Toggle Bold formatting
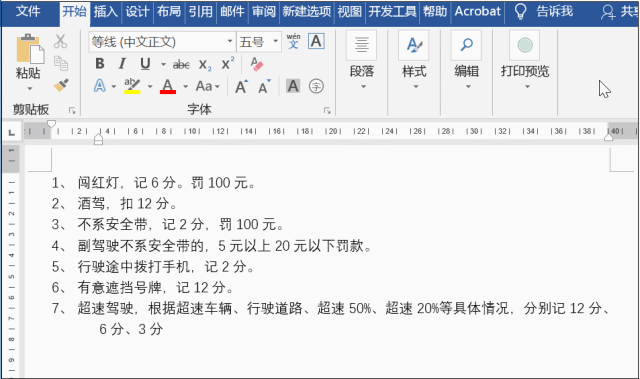The image size is (640, 379). point(100,64)
